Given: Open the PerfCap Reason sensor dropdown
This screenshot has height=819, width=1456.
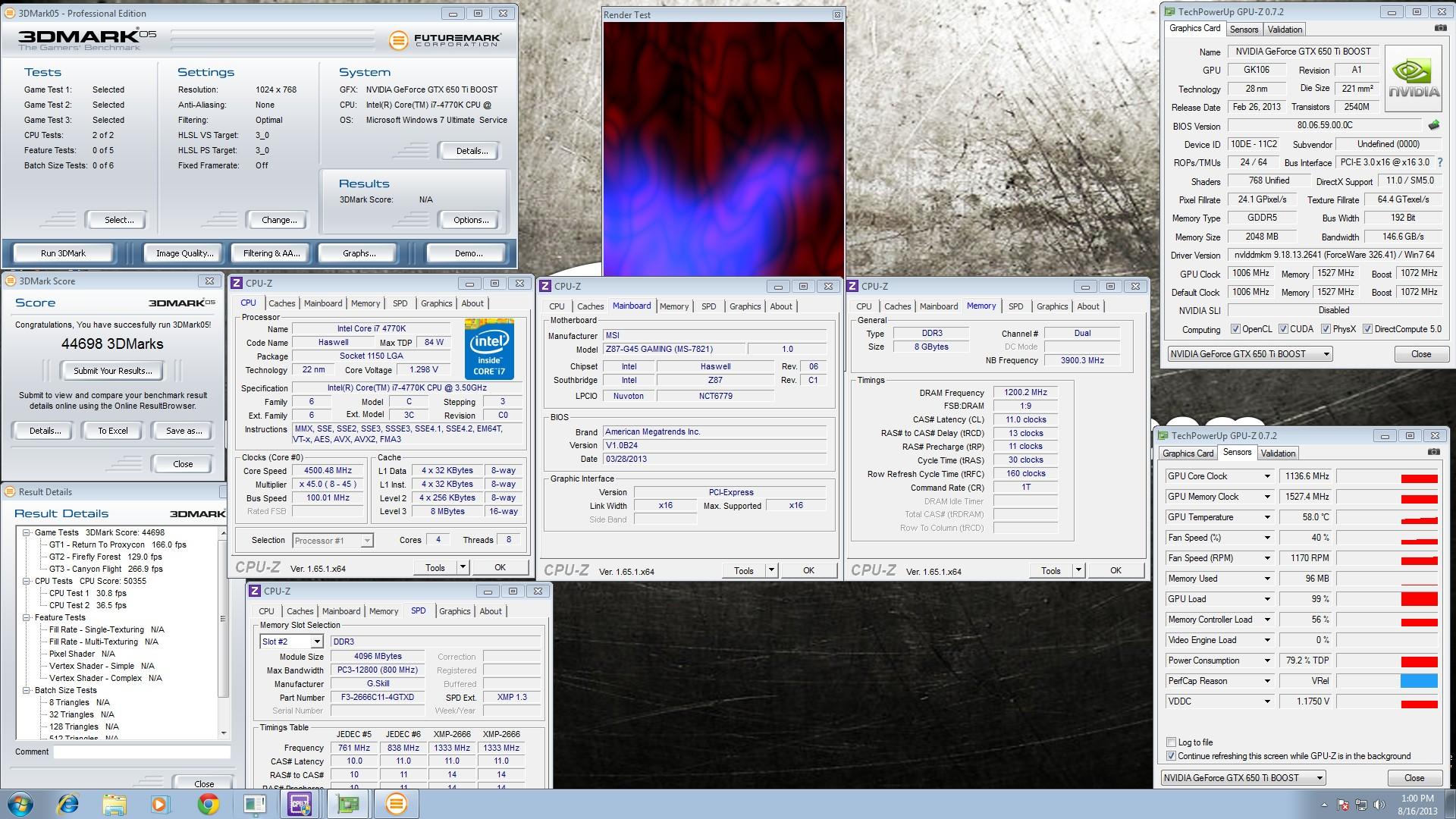Looking at the screenshot, I should [1266, 681].
